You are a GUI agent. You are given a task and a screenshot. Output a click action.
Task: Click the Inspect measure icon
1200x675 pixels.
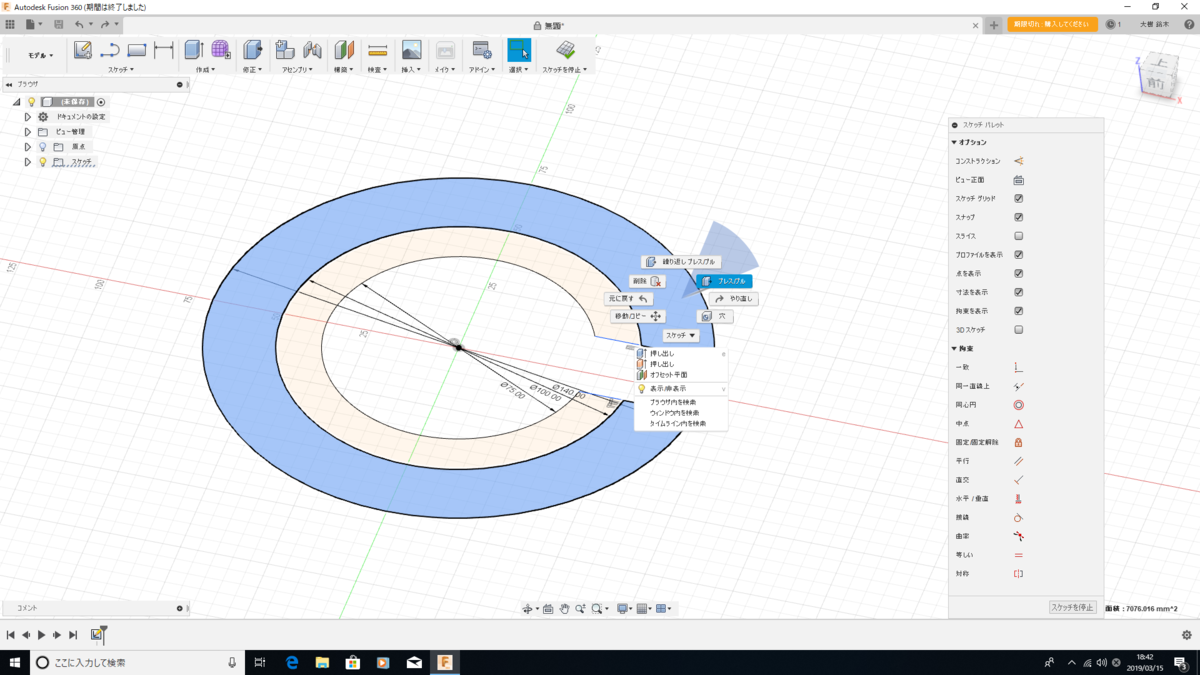[377, 50]
